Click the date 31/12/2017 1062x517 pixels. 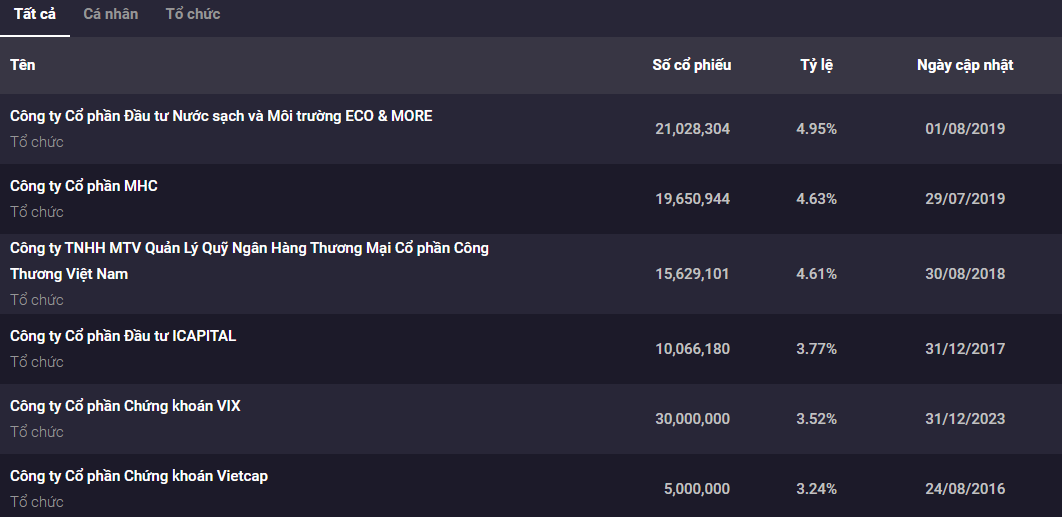pyautogui.click(x=964, y=349)
